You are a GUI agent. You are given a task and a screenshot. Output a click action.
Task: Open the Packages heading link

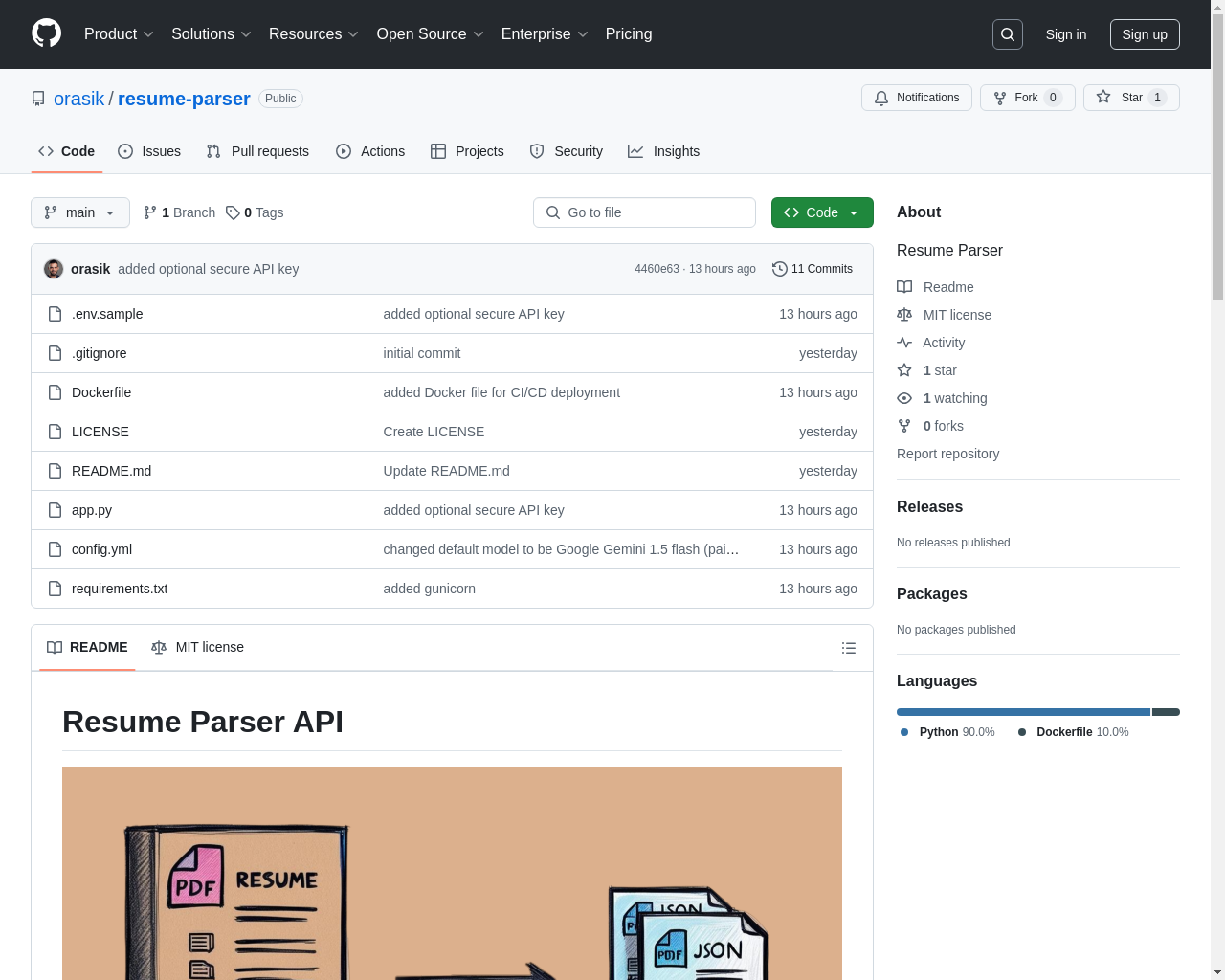(x=931, y=594)
